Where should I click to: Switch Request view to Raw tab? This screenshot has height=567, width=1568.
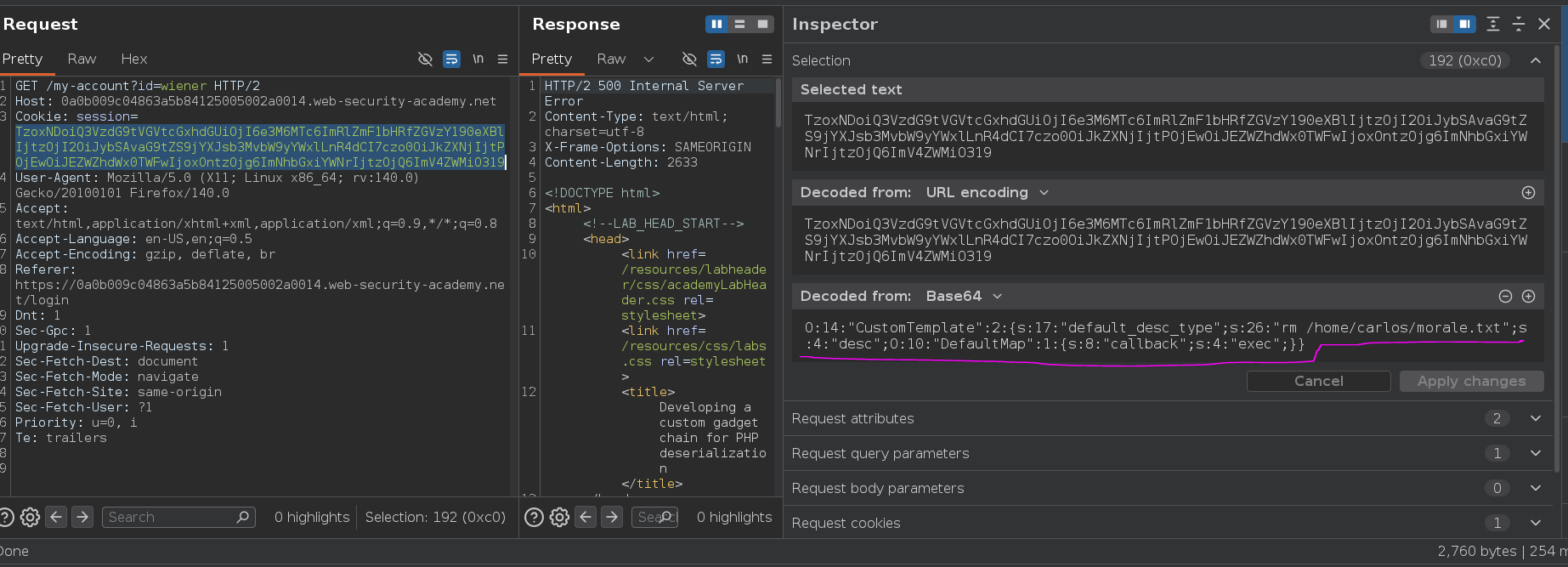82,59
